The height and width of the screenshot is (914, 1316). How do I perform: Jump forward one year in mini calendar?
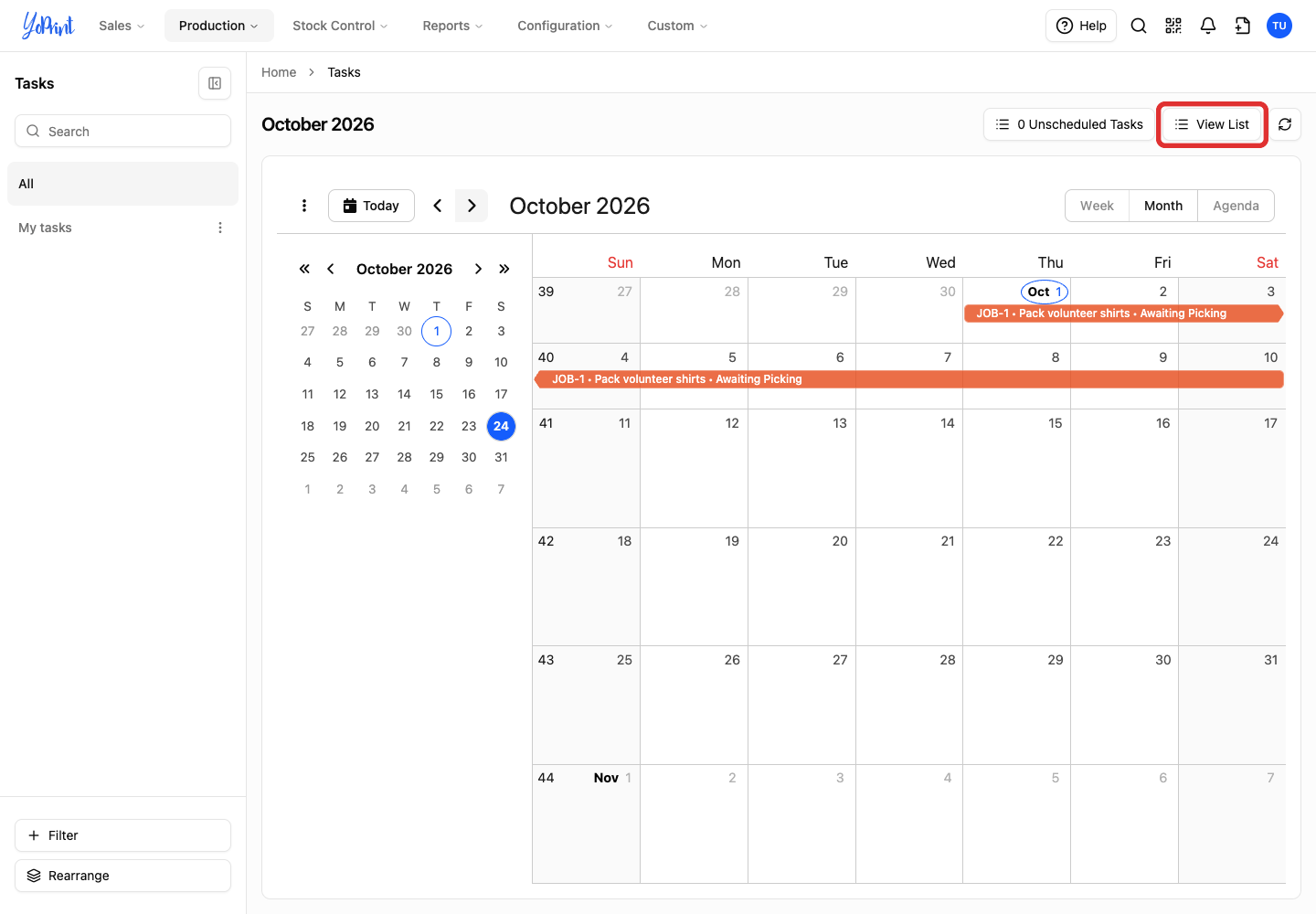coord(504,269)
